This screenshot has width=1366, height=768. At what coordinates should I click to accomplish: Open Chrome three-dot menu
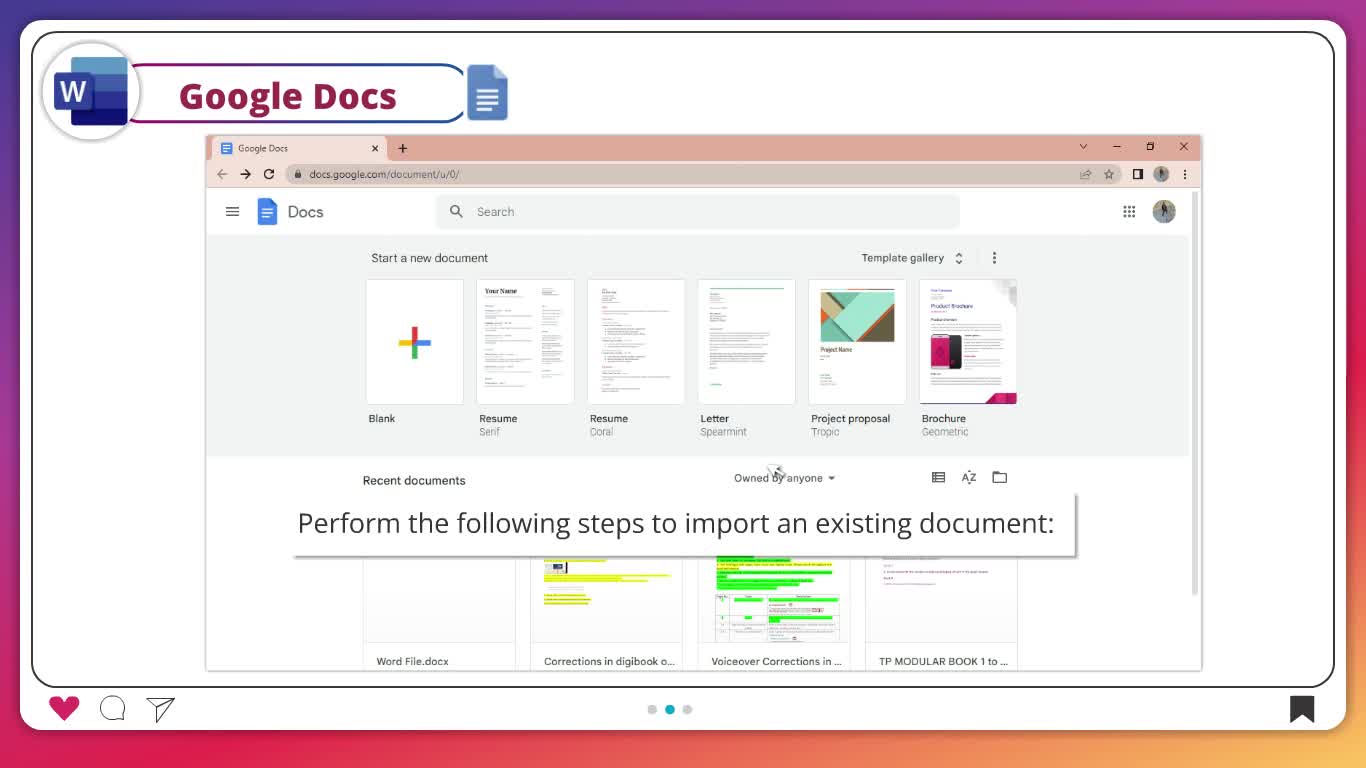click(1185, 174)
